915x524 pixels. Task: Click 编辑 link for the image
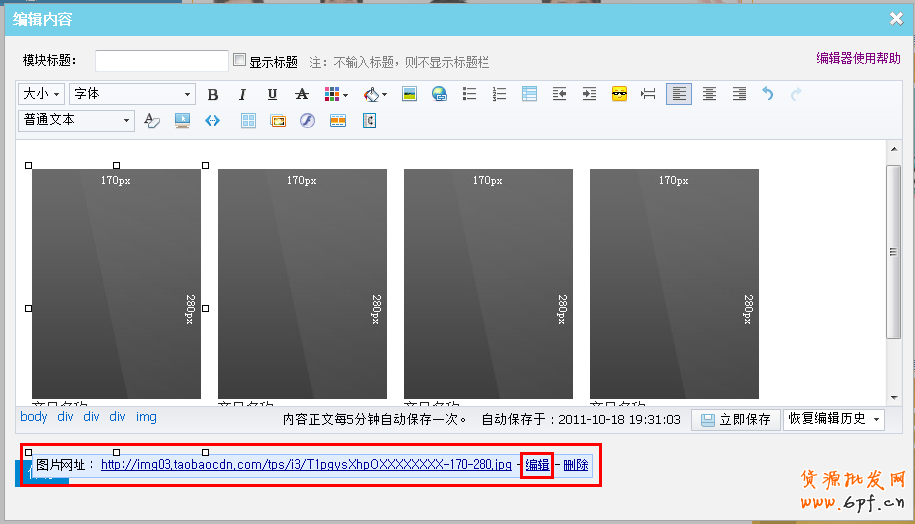coord(537,465)
